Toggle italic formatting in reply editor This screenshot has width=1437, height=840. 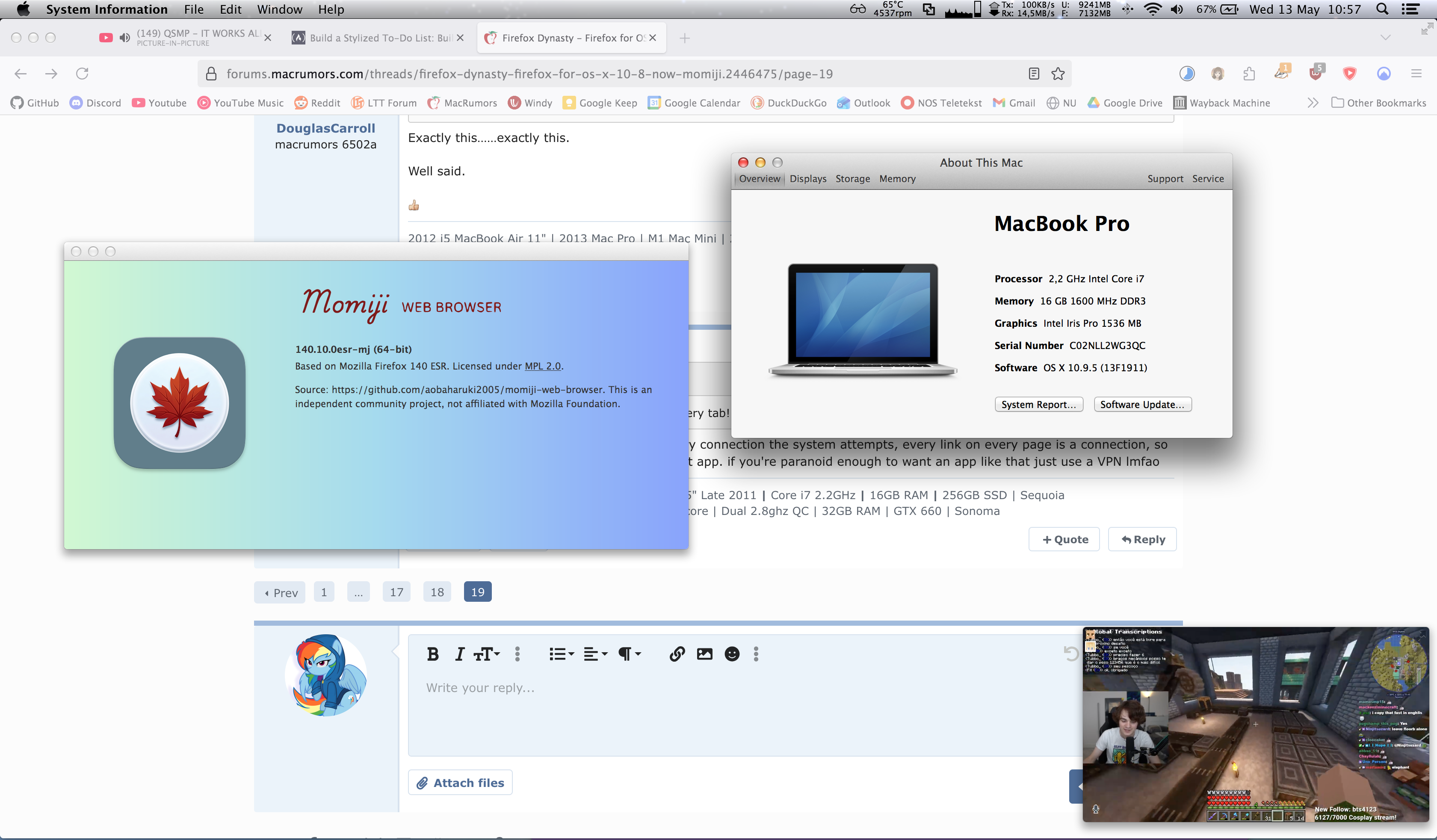[460, 654]
